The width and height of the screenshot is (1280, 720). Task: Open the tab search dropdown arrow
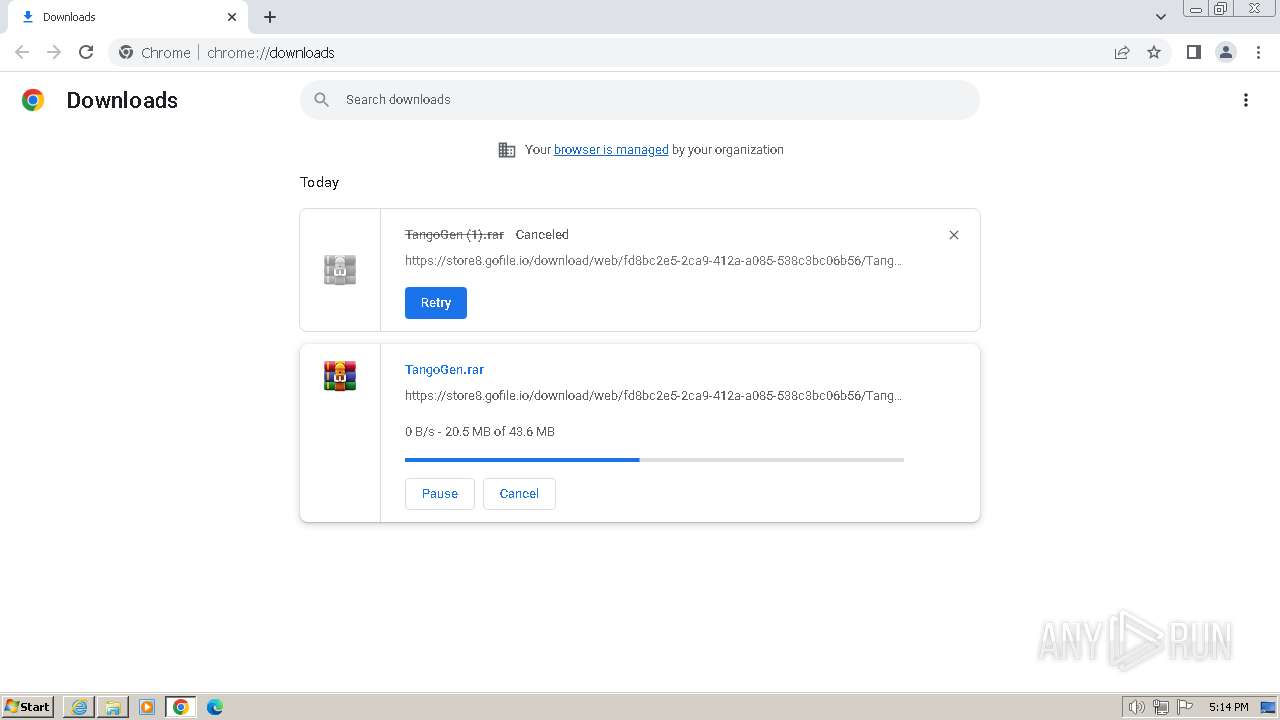[x=1161, y=17]
